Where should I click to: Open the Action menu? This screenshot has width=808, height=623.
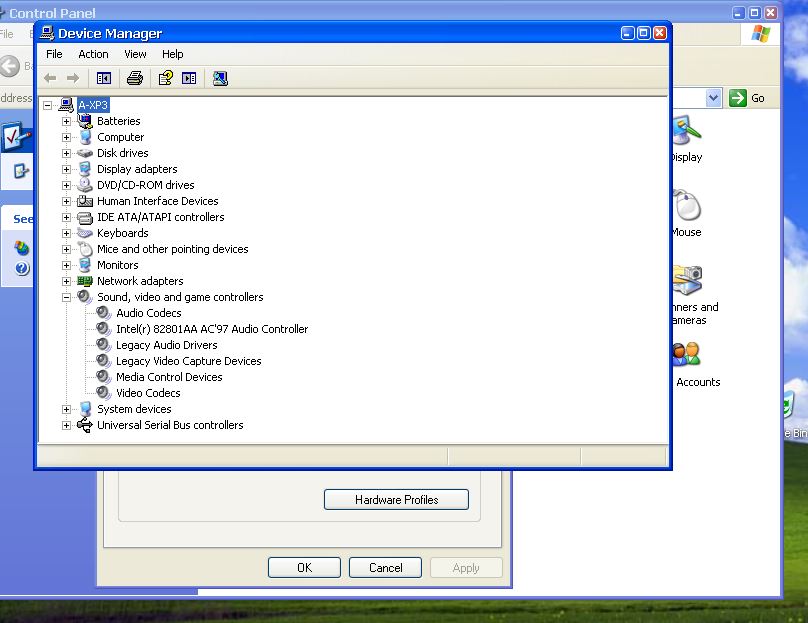(93, 54)
